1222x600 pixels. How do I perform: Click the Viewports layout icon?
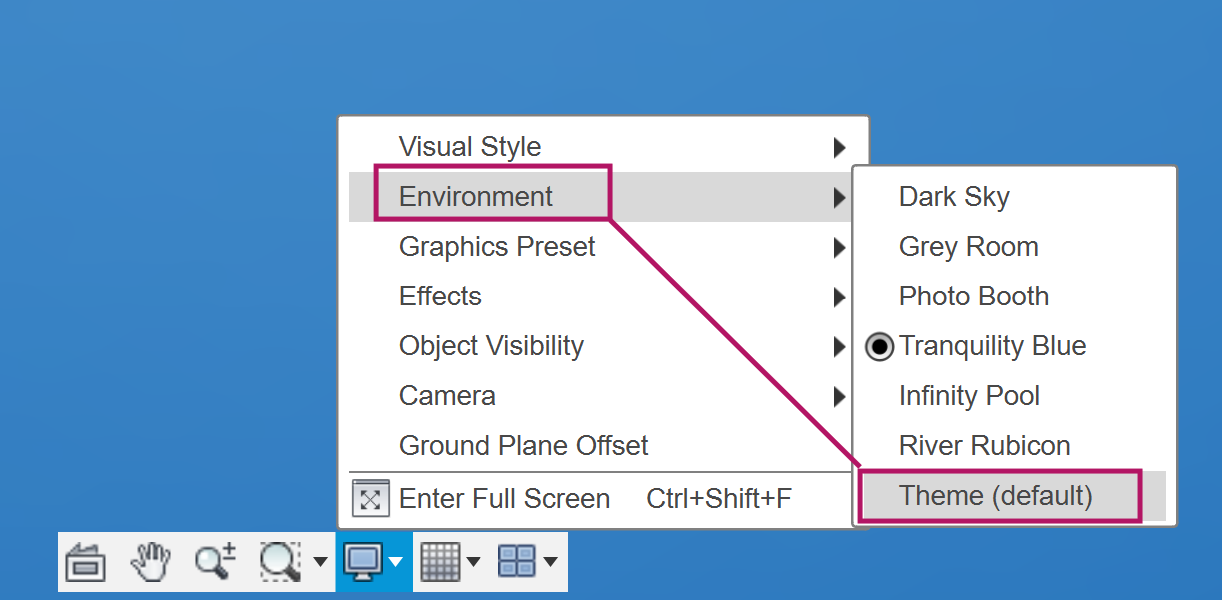pyautogui.click(x=517, y=562)
